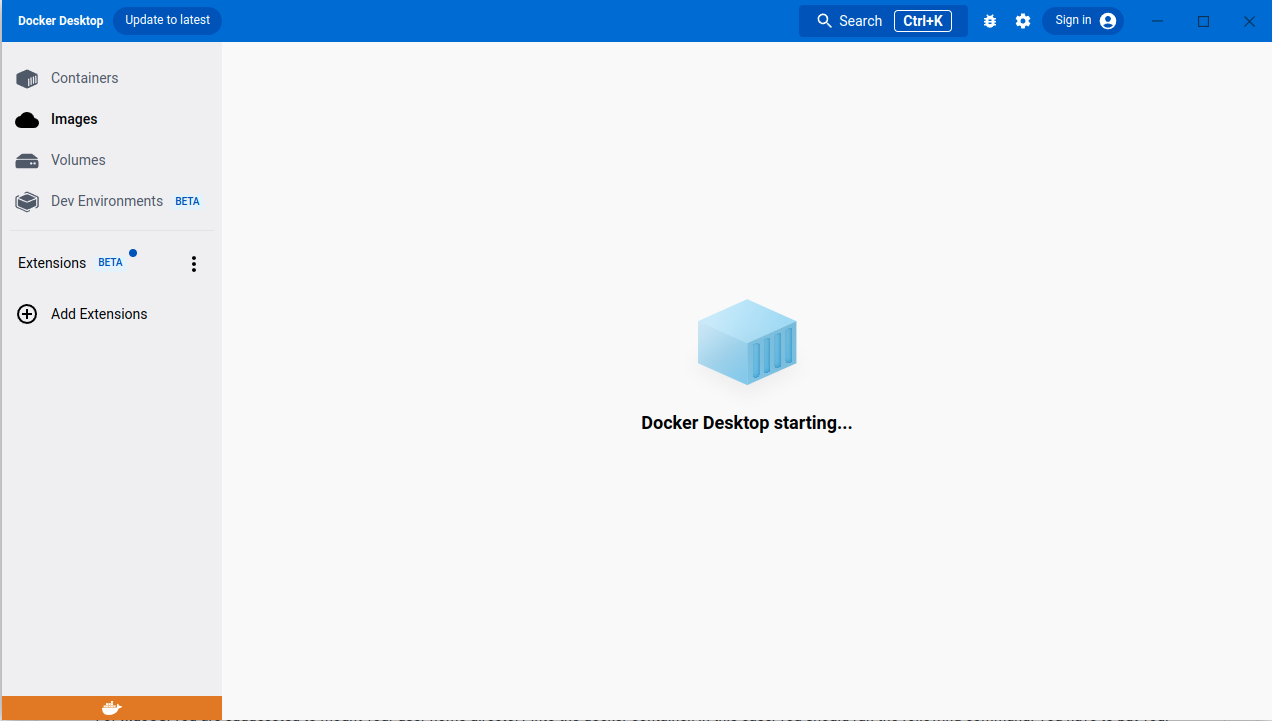Open the Settings gear icon
1272x721 pixels.
pos(1023,21)
